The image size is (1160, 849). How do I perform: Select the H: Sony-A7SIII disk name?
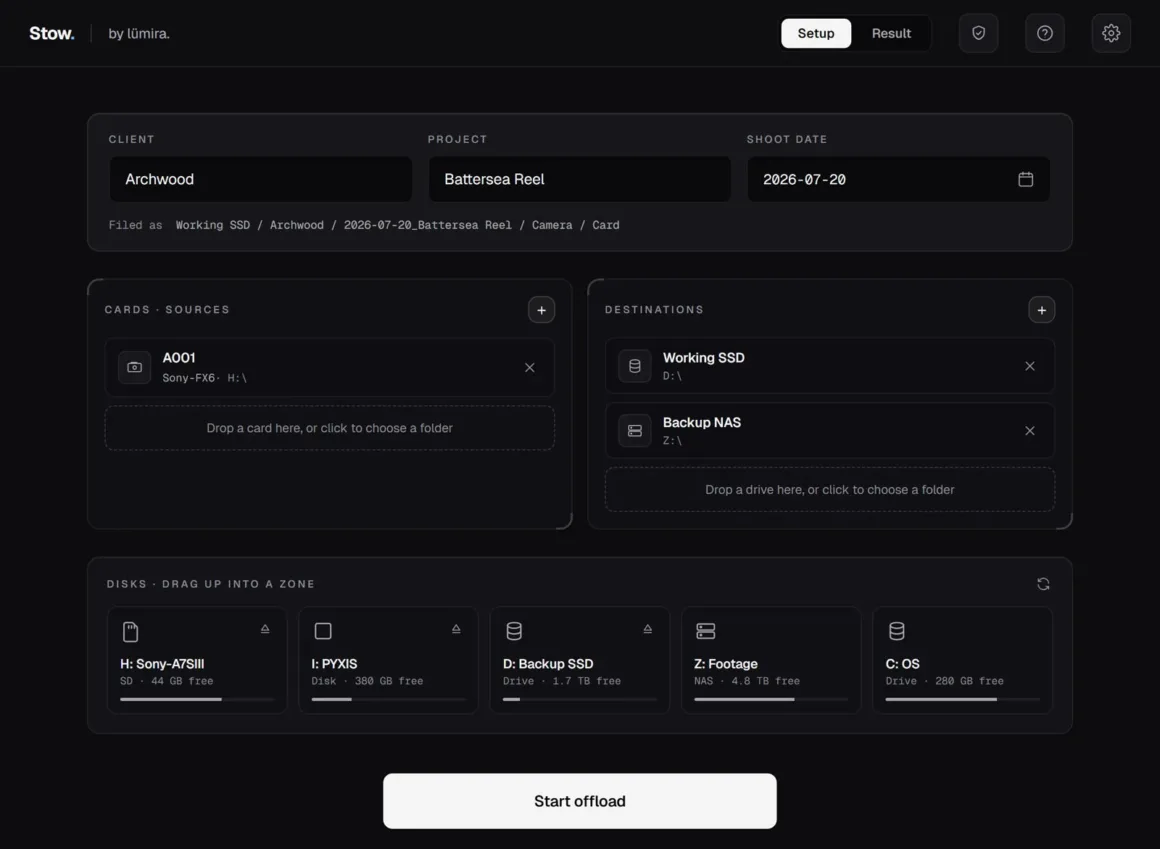162,664
